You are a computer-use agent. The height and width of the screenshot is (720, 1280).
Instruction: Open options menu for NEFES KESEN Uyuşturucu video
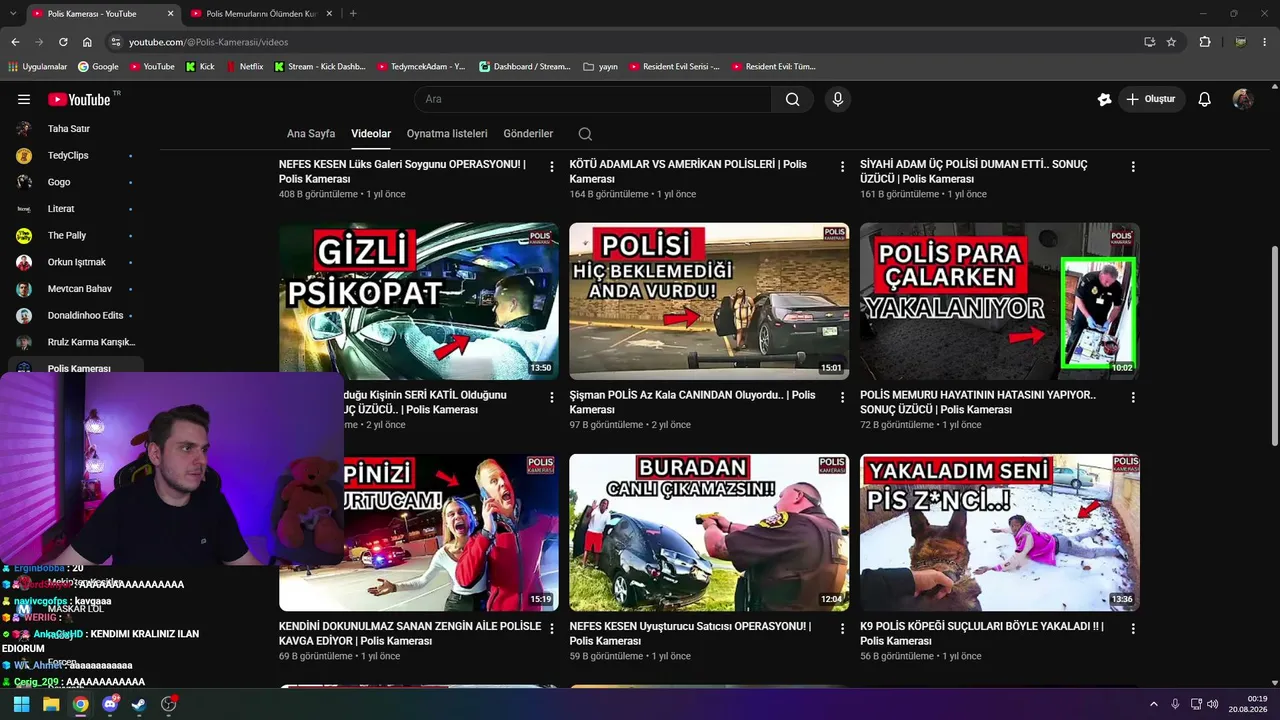[842, 629]
